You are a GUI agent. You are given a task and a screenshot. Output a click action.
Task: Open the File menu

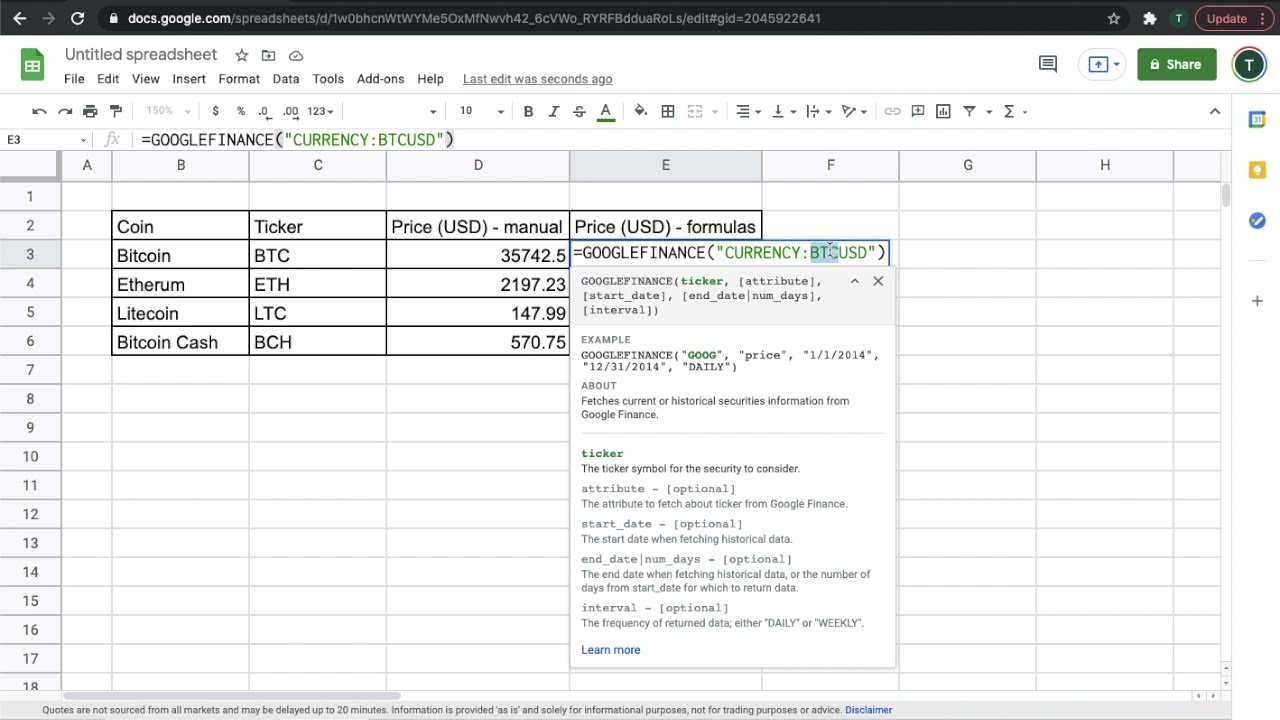[x=74, y=79]
